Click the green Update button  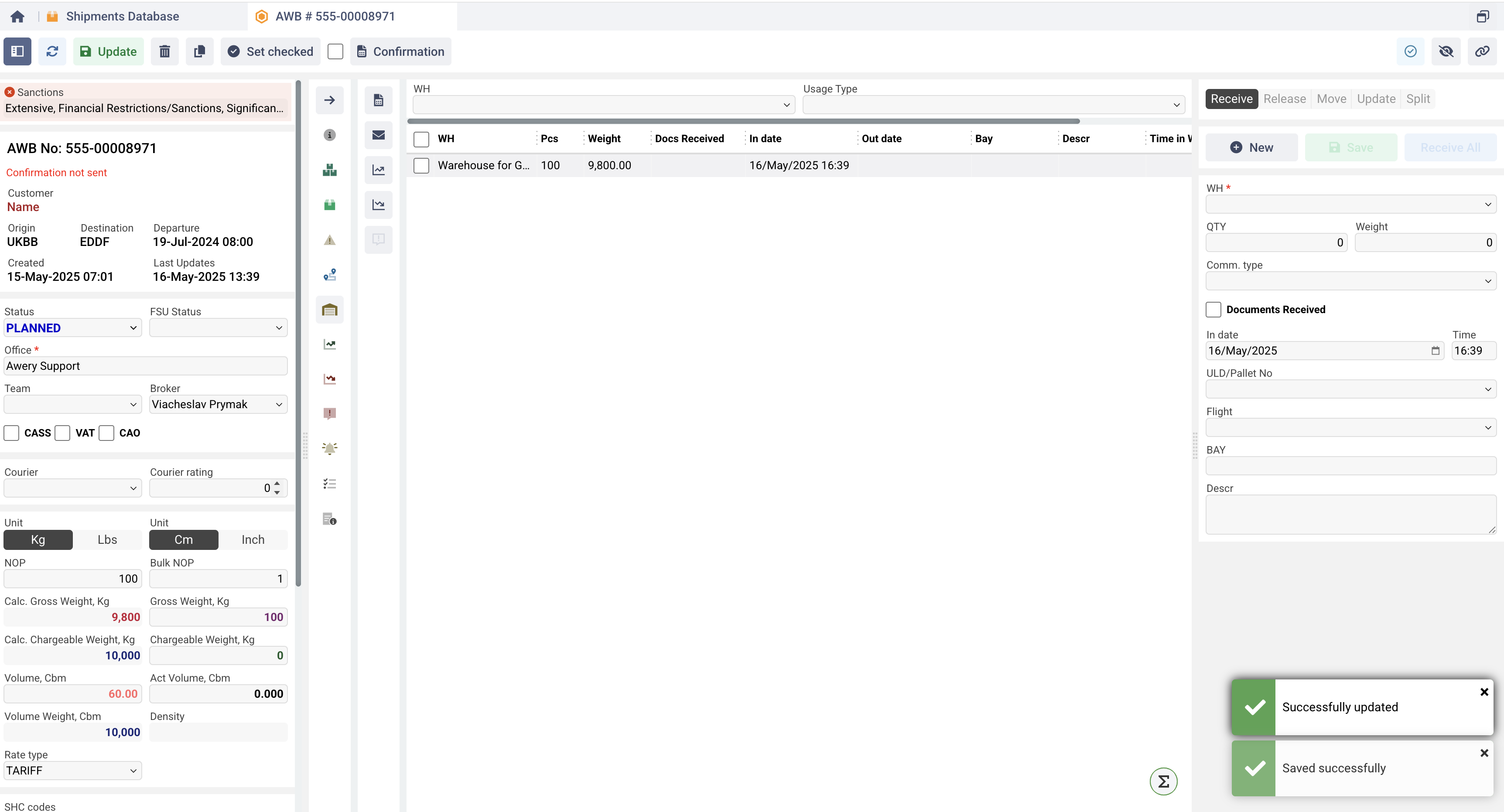tap(109, 51)
